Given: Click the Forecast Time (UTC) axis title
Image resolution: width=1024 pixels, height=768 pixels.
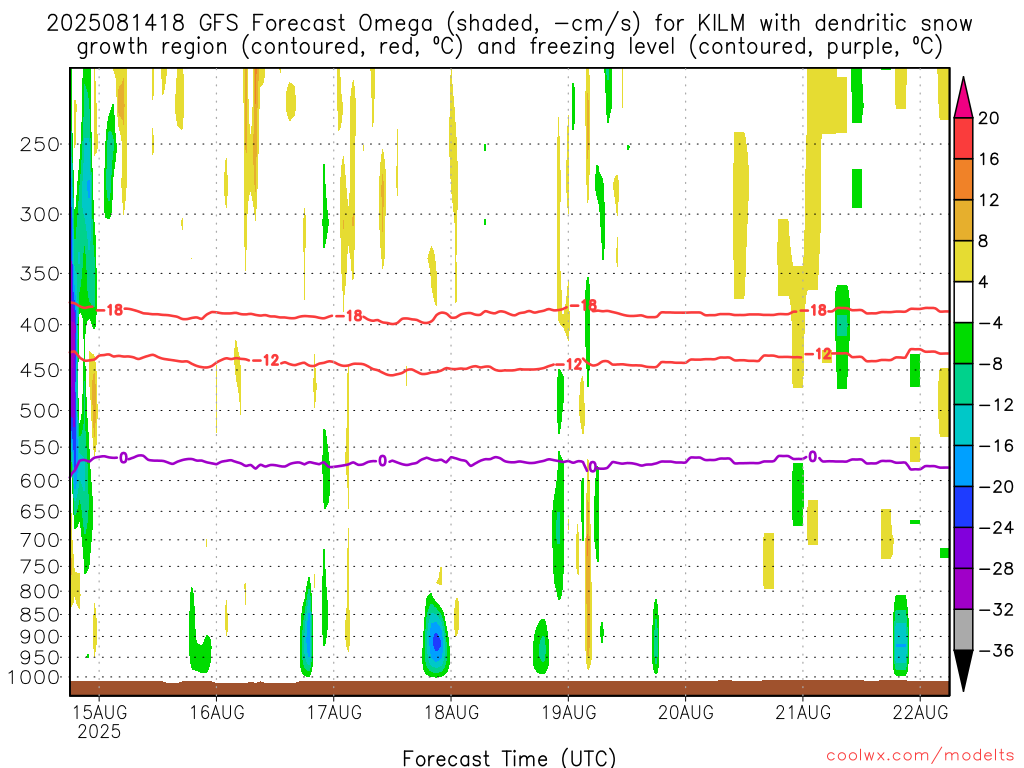Looking at the screenshot, I should coord(509,758).
